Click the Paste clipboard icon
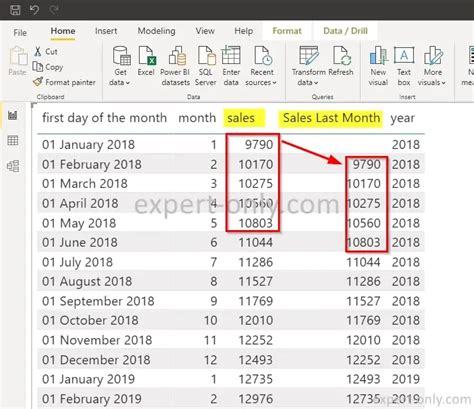This screenshot has height=409, width=474. (x=18, y=56)
